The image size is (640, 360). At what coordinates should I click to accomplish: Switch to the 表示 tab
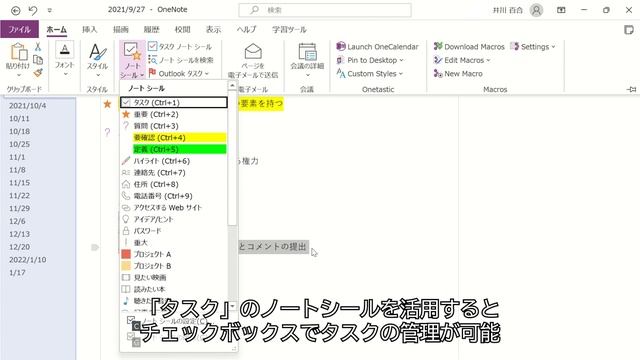click(x=213, y=29)
